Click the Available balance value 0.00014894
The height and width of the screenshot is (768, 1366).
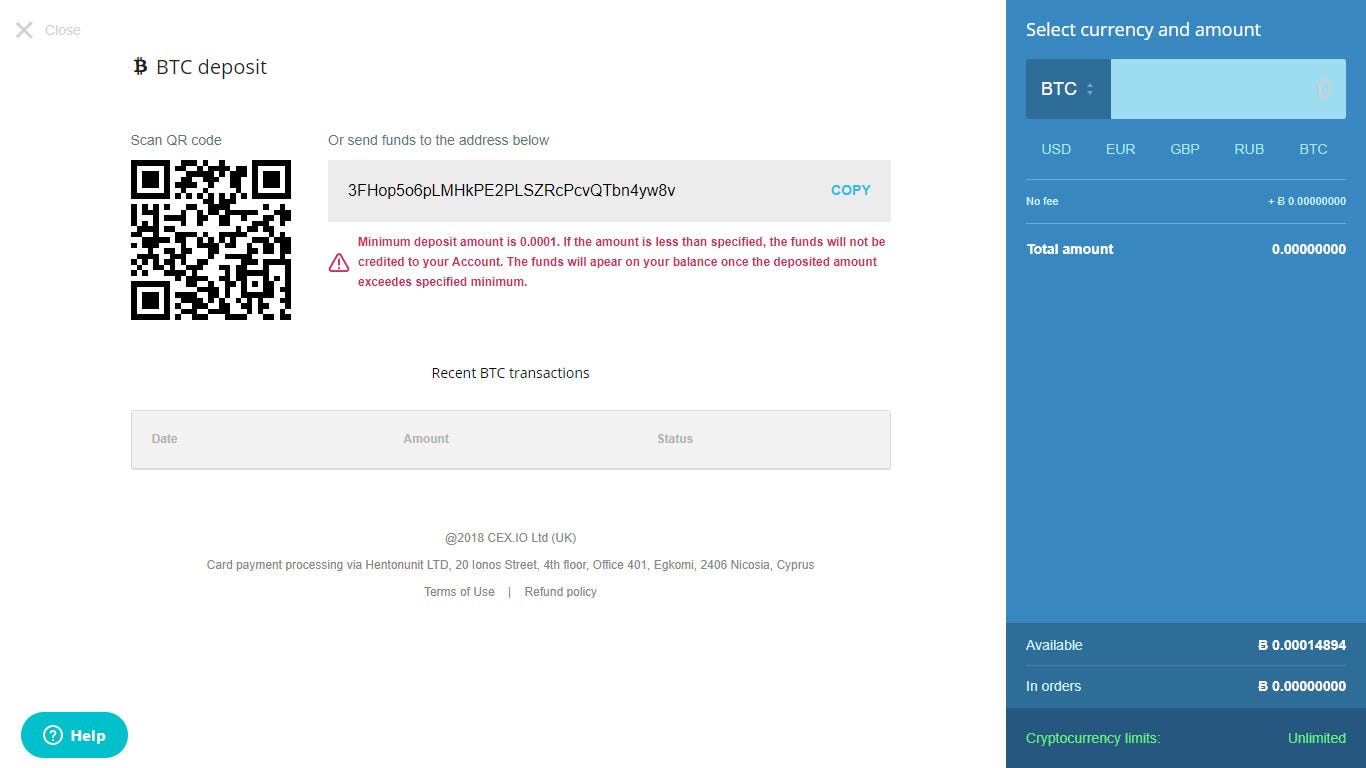(x=1302, y=646)
